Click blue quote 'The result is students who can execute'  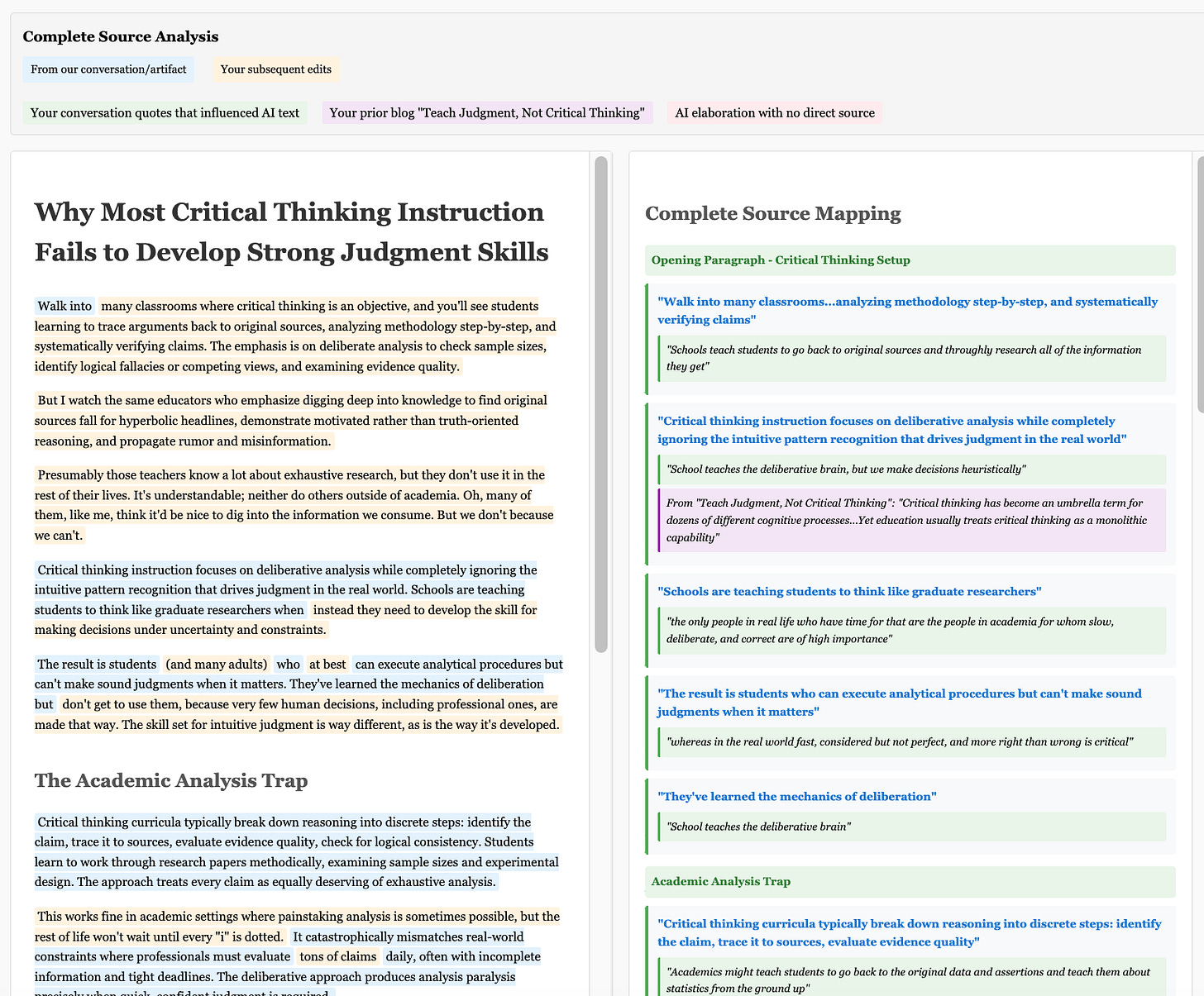click(900, 703)
